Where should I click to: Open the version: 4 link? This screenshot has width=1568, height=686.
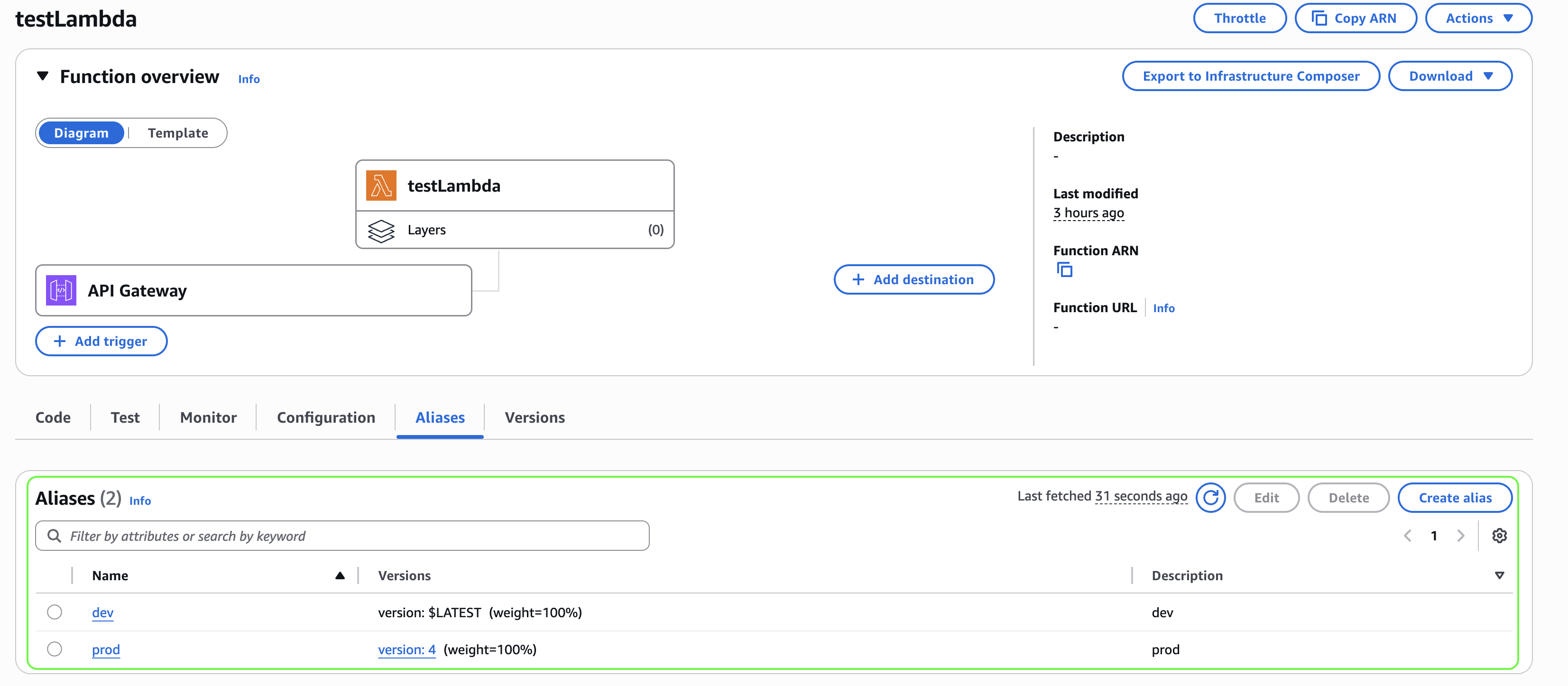click(406, 649)
